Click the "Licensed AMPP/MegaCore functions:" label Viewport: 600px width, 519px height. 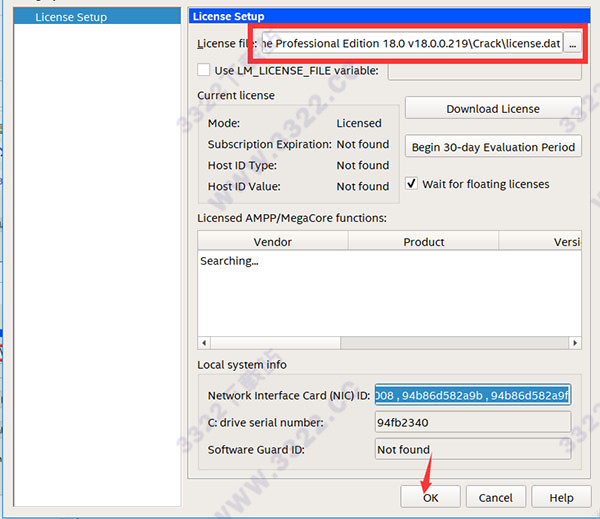pyautogui.click(x=292, y=218)
